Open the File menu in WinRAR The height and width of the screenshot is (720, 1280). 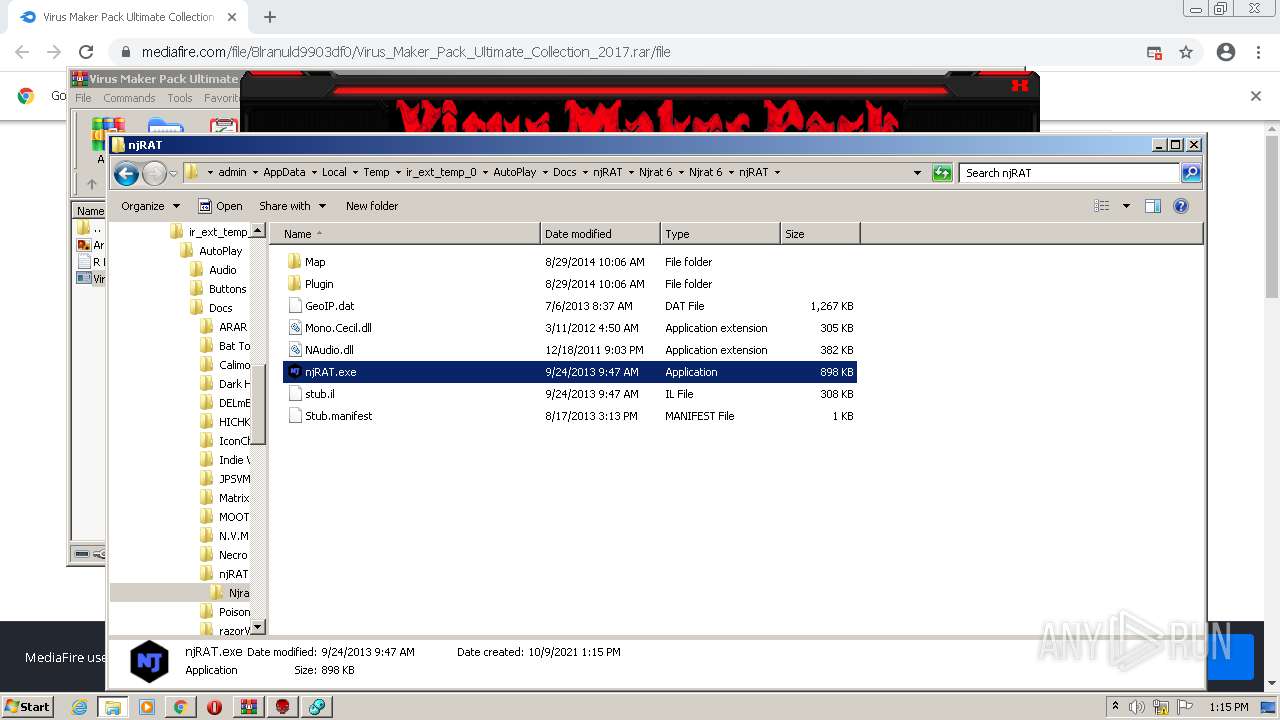tap(83, 98)
